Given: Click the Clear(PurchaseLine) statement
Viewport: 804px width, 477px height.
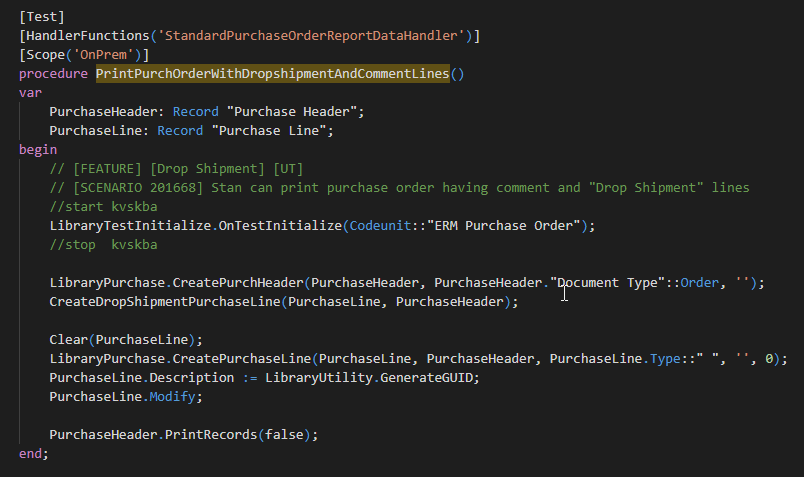Looking at the screenshot, I should tap(126, 340).
